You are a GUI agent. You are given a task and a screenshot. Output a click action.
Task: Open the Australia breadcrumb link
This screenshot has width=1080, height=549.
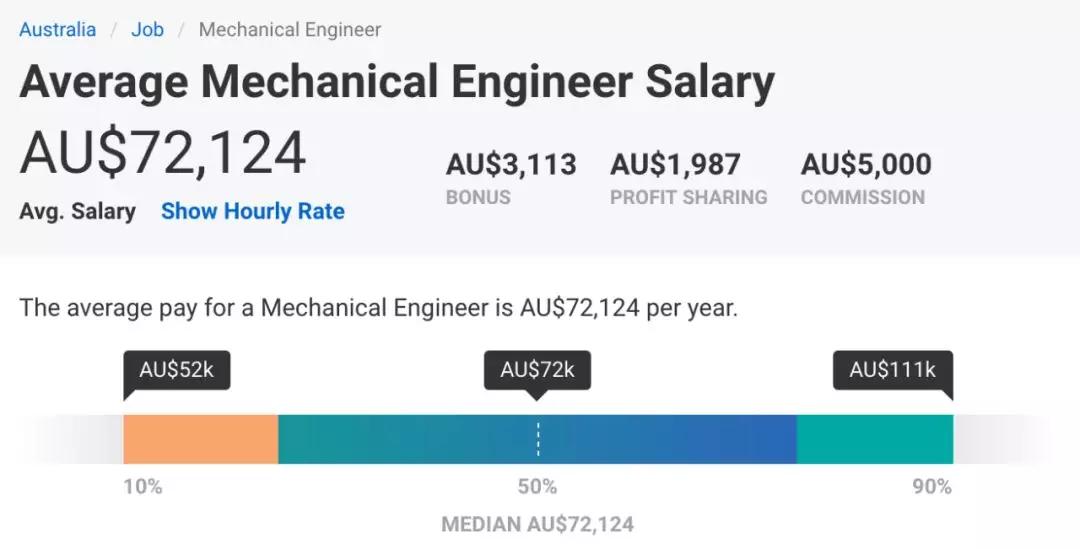(x=57, y=30)
